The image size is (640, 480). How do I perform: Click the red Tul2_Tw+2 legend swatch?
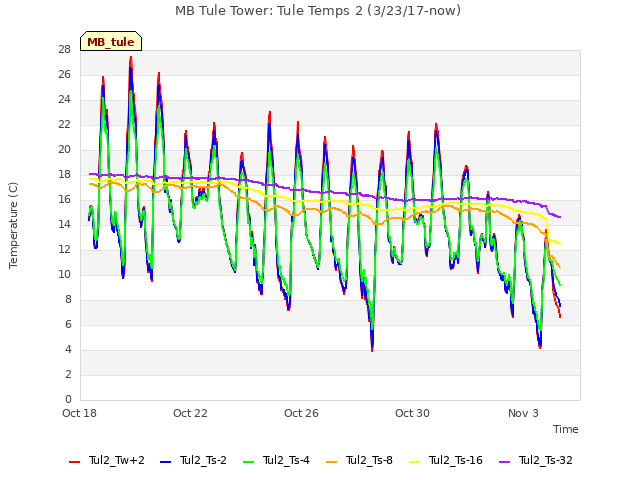click(x=74, y=462)
